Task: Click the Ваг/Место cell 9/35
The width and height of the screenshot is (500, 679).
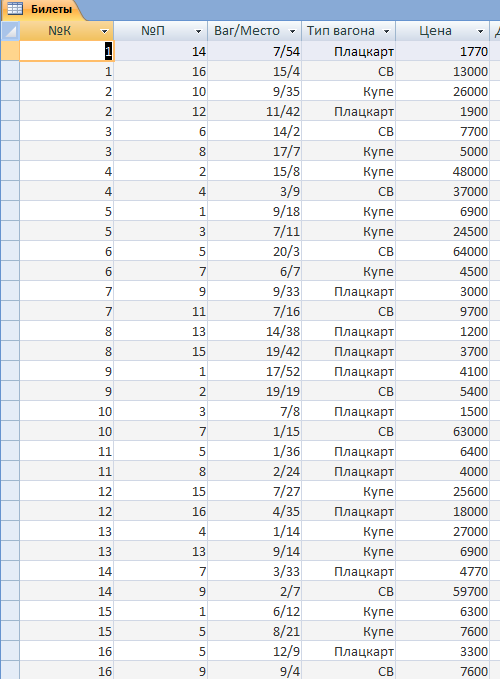Action: (255, 91)
